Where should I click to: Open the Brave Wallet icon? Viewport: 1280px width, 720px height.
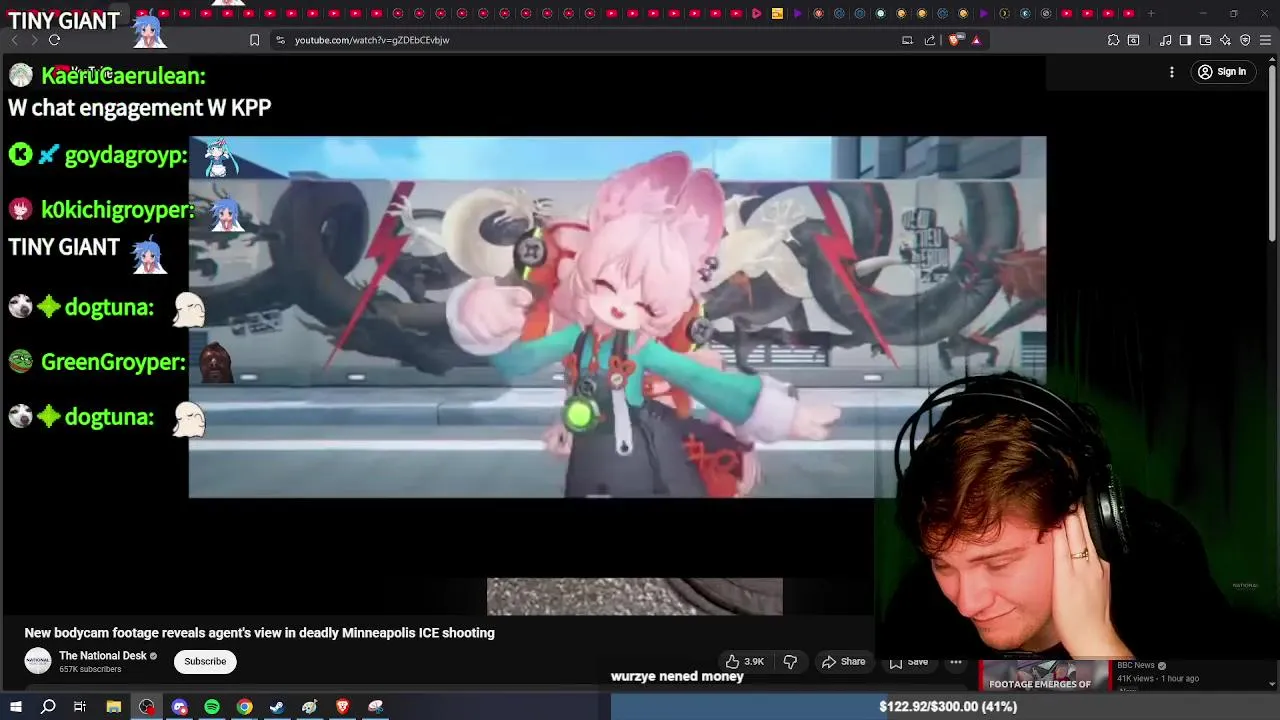click(x=1205, y=40)
